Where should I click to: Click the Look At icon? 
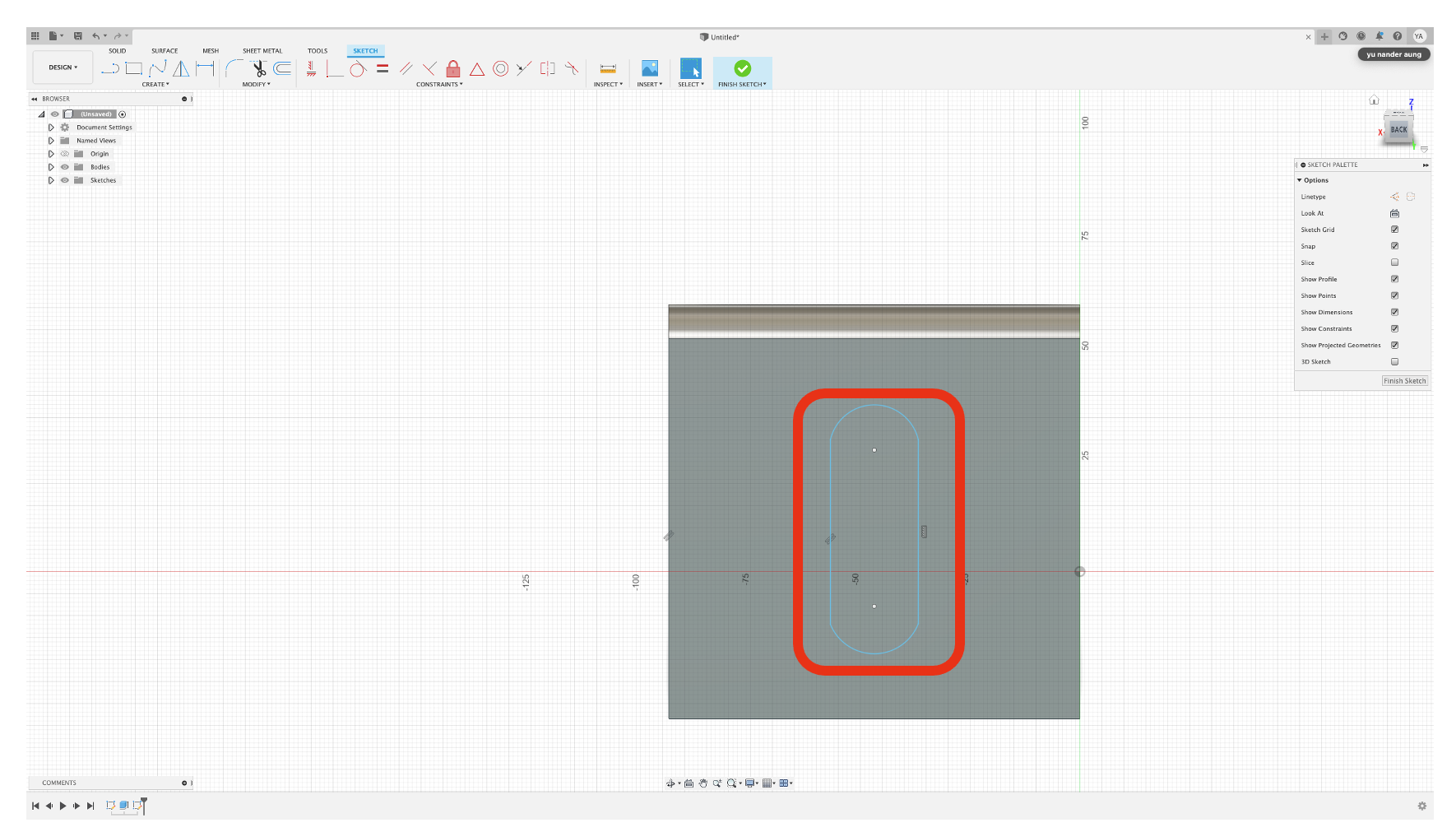pos(1394,213)
